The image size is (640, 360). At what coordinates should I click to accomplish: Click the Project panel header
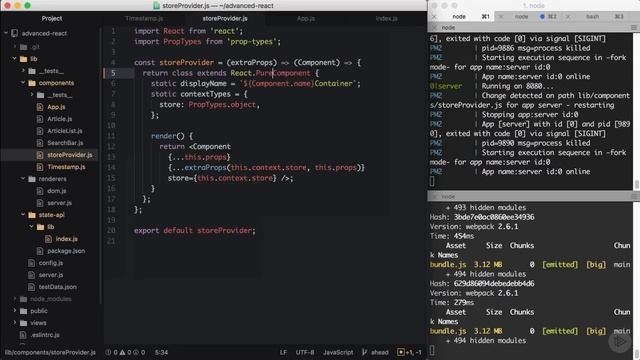pyautogui.click(x=52, y=18)
